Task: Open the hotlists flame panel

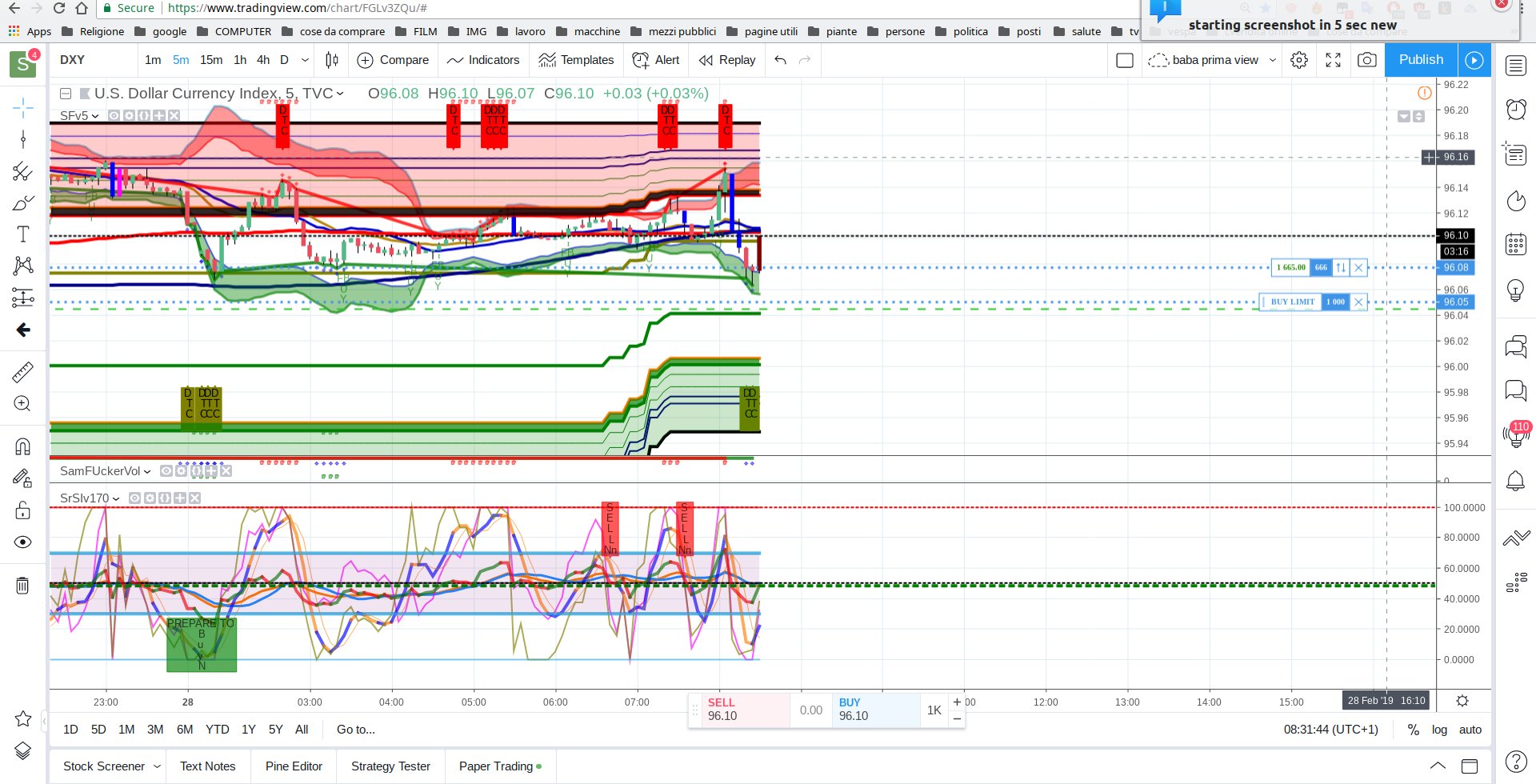Action: click(x=1516, y=200)
